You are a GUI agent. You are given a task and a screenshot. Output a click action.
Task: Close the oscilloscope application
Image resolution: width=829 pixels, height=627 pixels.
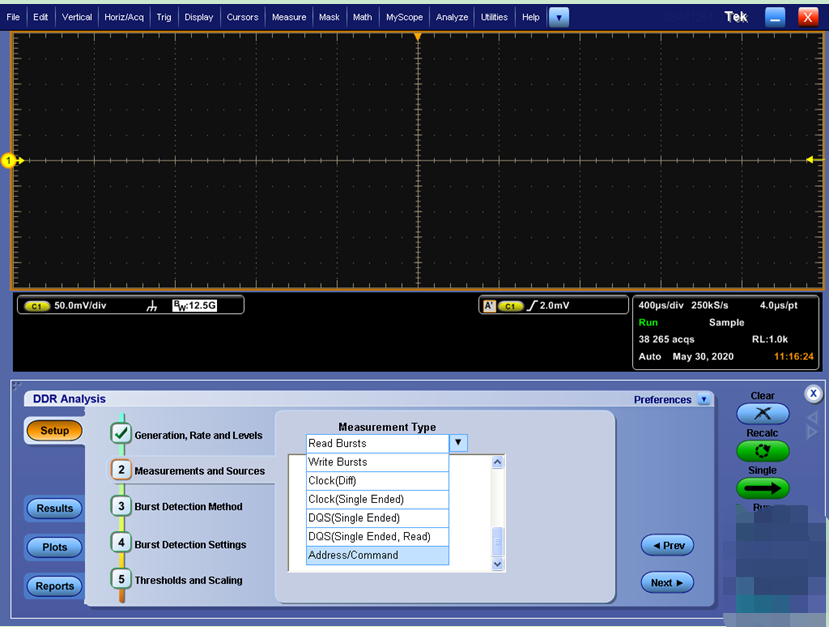coord(808,17)
